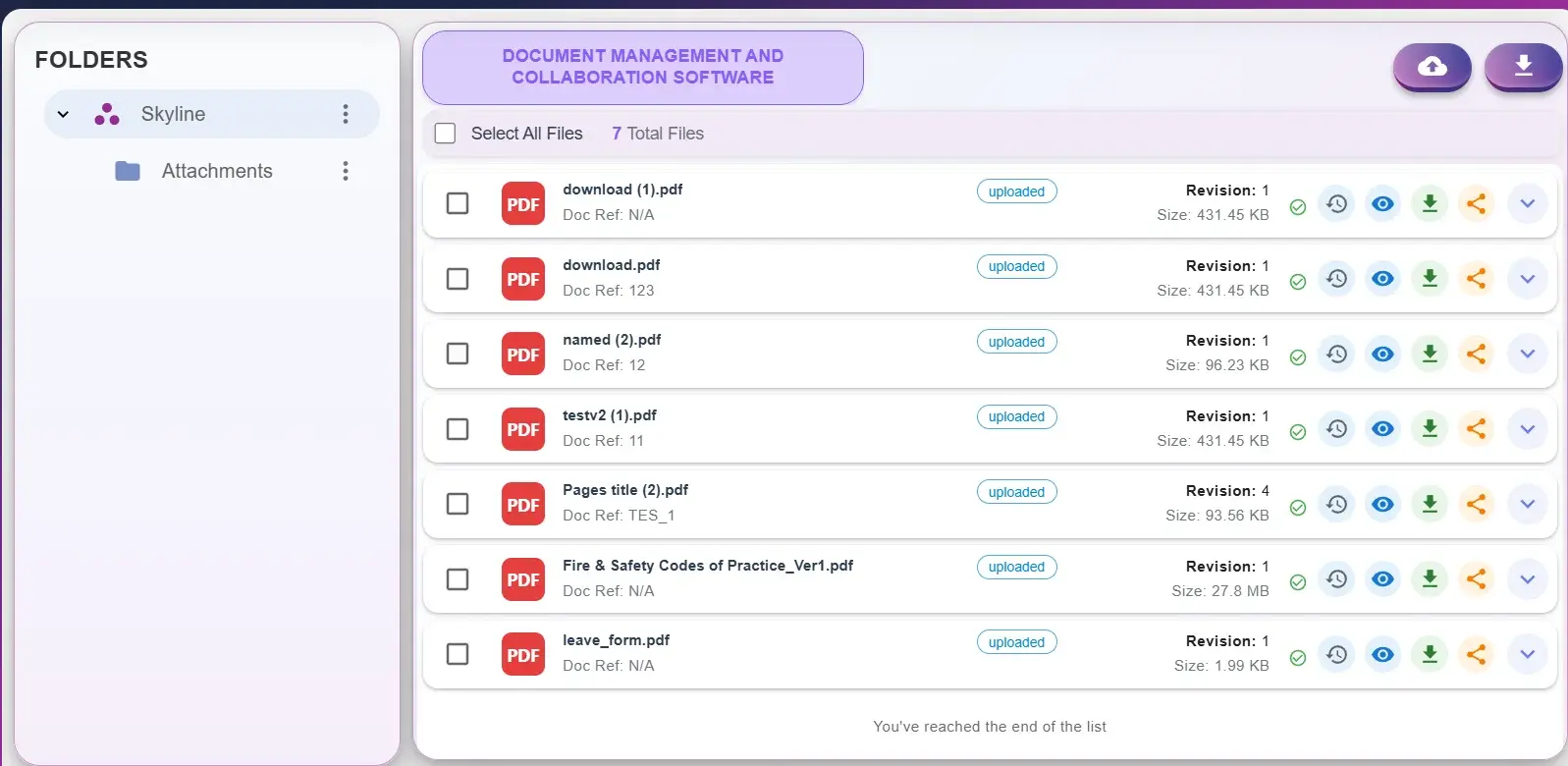Check the box for Pages title (2).pdf
This screenshot has height=766, width=1568.
pyautogui.click(x=458, y=504)
